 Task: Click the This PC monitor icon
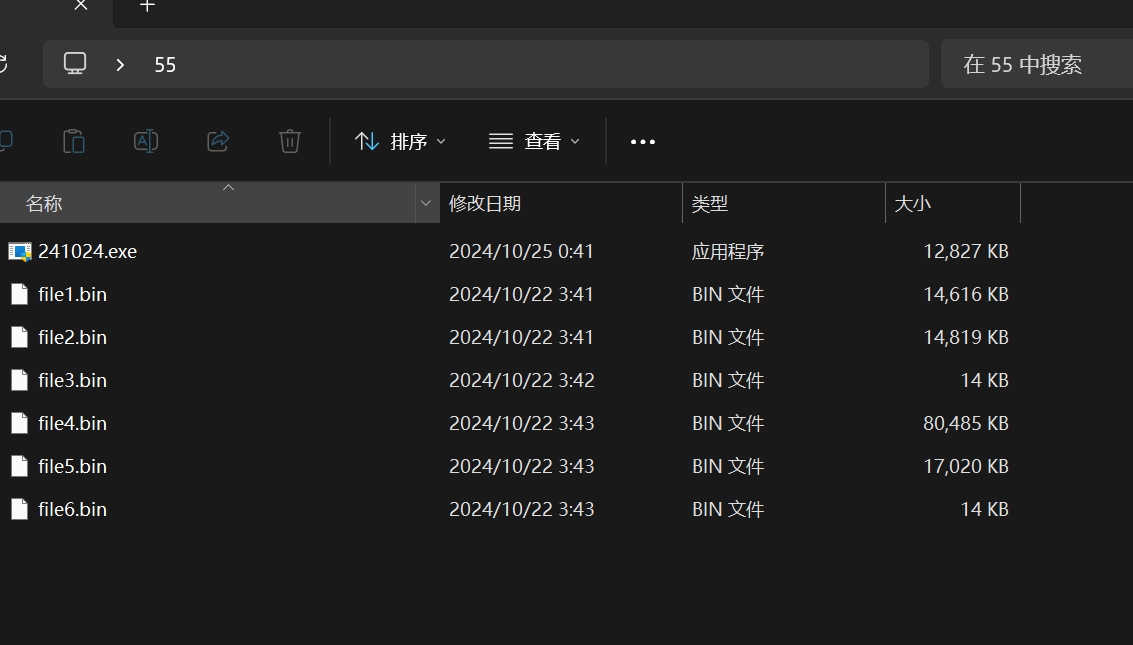pyautogui.click(x=75, y=64)
